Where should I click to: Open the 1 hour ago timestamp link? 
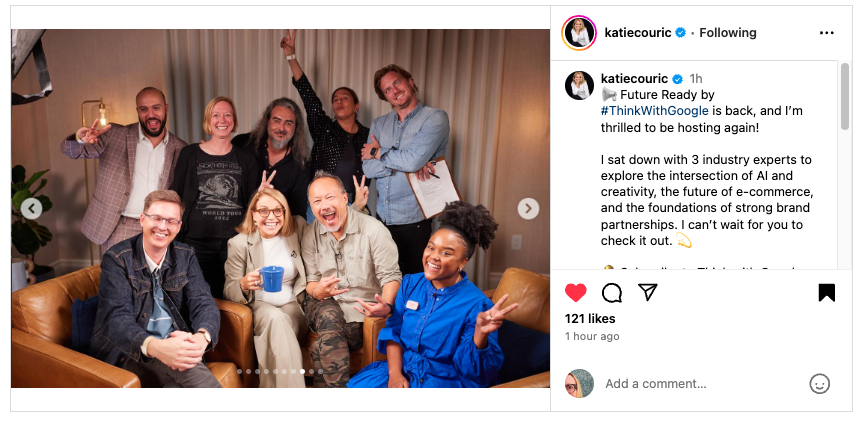592,336
